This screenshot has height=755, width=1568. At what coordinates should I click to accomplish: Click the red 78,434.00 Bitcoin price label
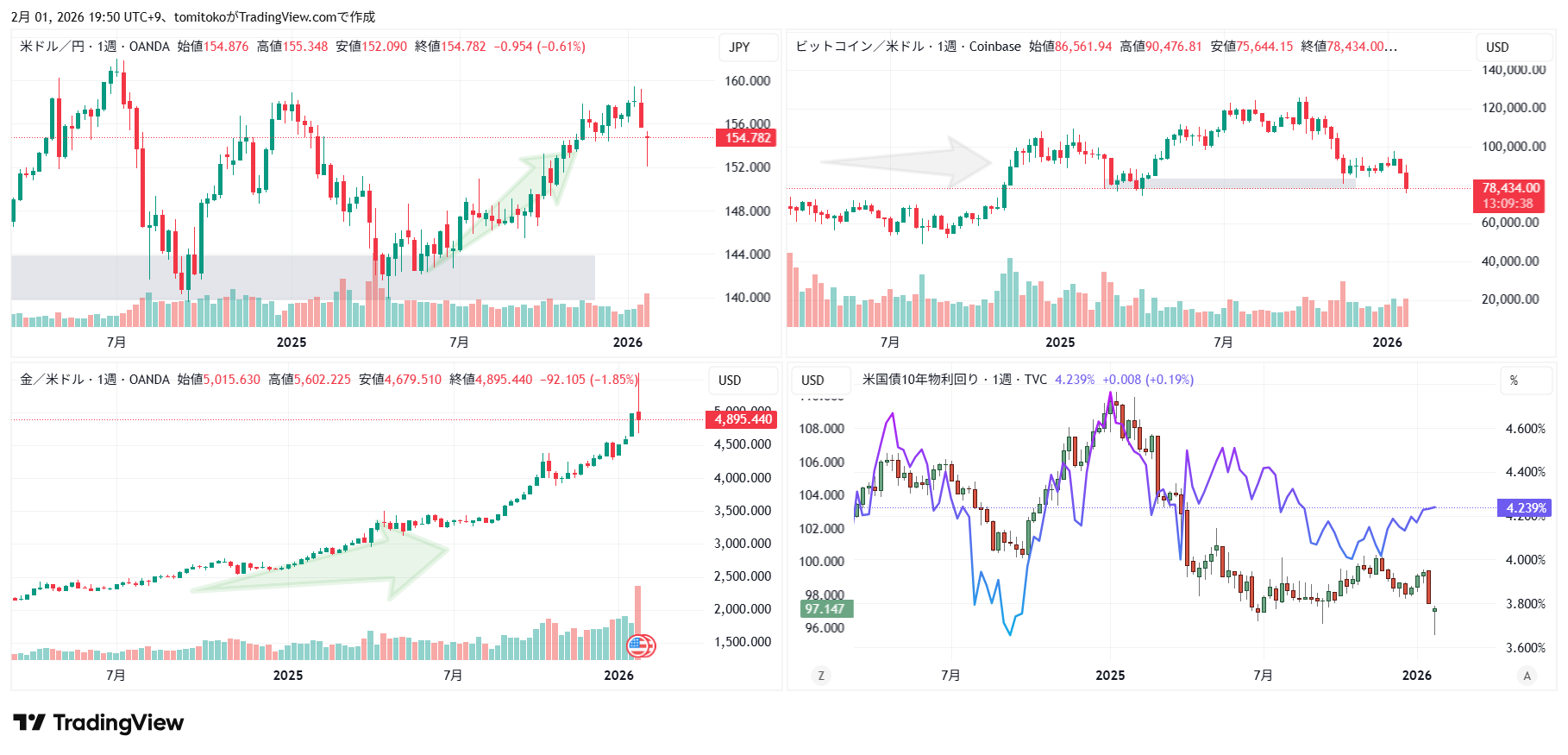1509,188
